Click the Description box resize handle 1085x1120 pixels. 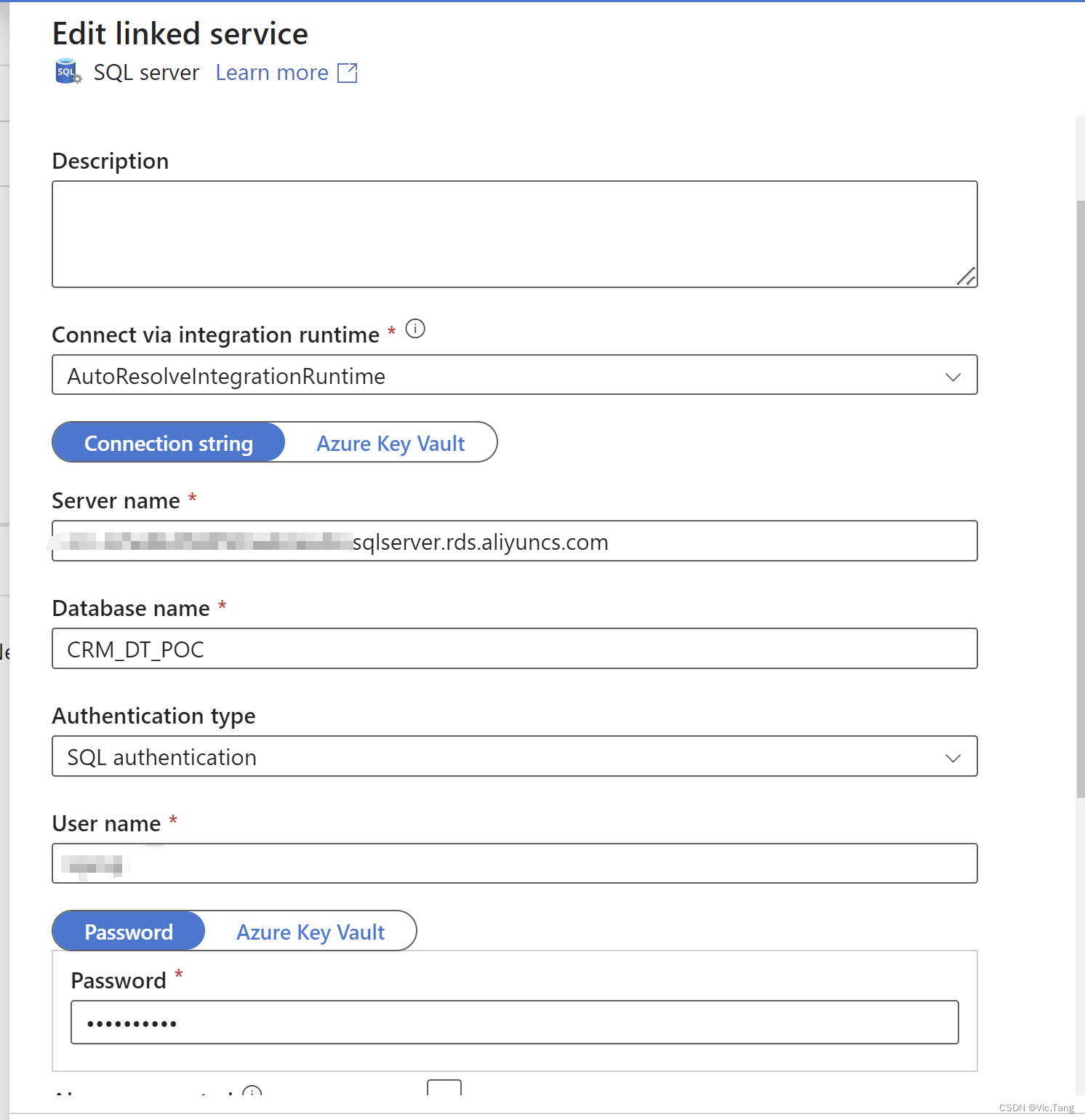pyautogui.click(x=968, y=276)
